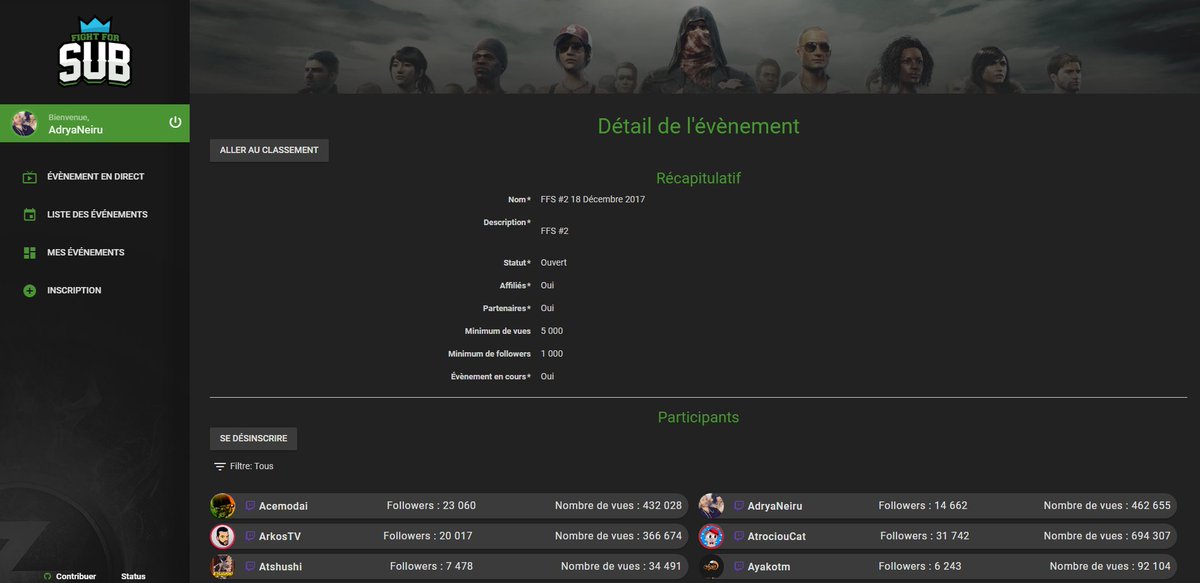Click the Participants heading

point(698,417)
